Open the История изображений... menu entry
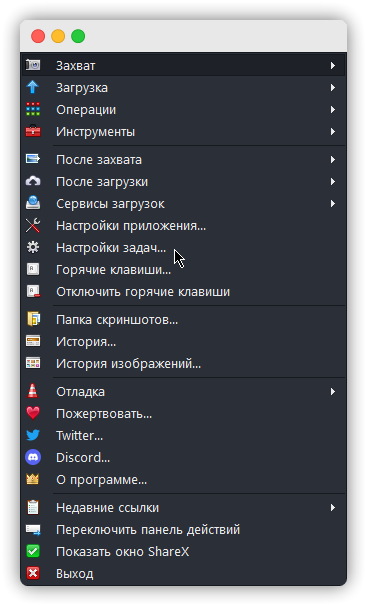Screen dimensions: 367x606 (128, 364)
